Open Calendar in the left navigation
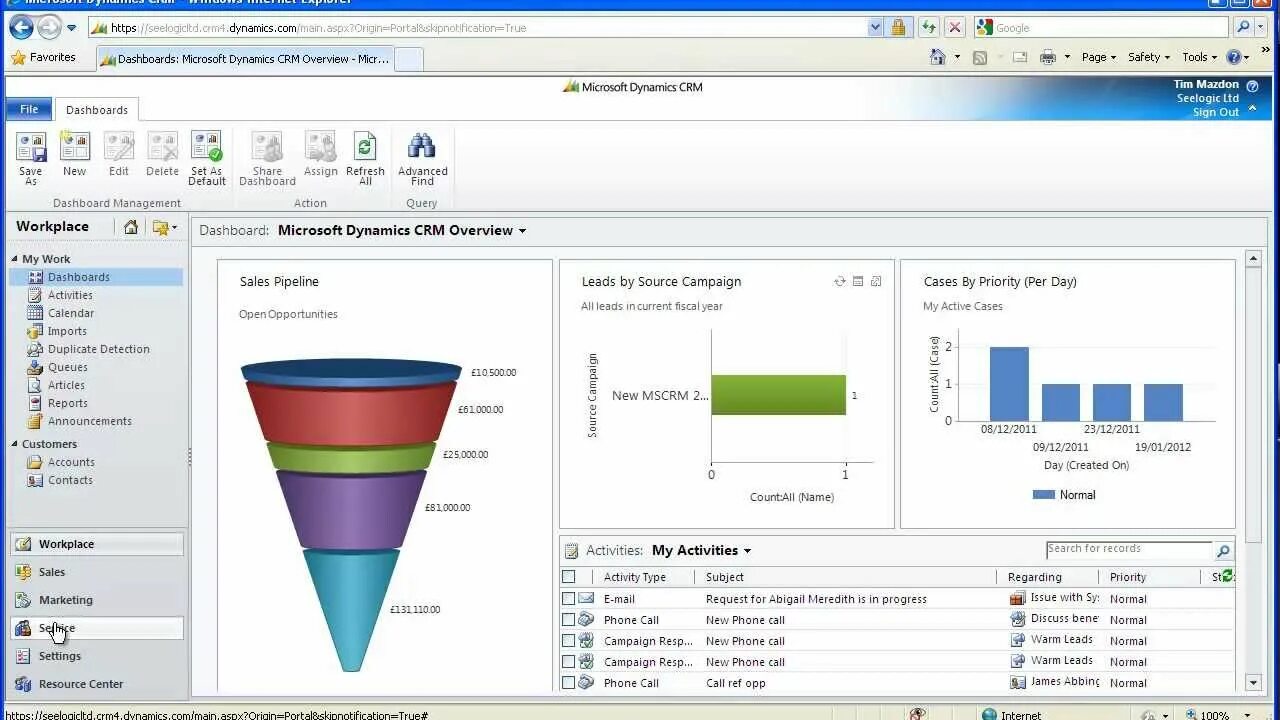This screenshot has height=720, width=1280. point(71,313)
